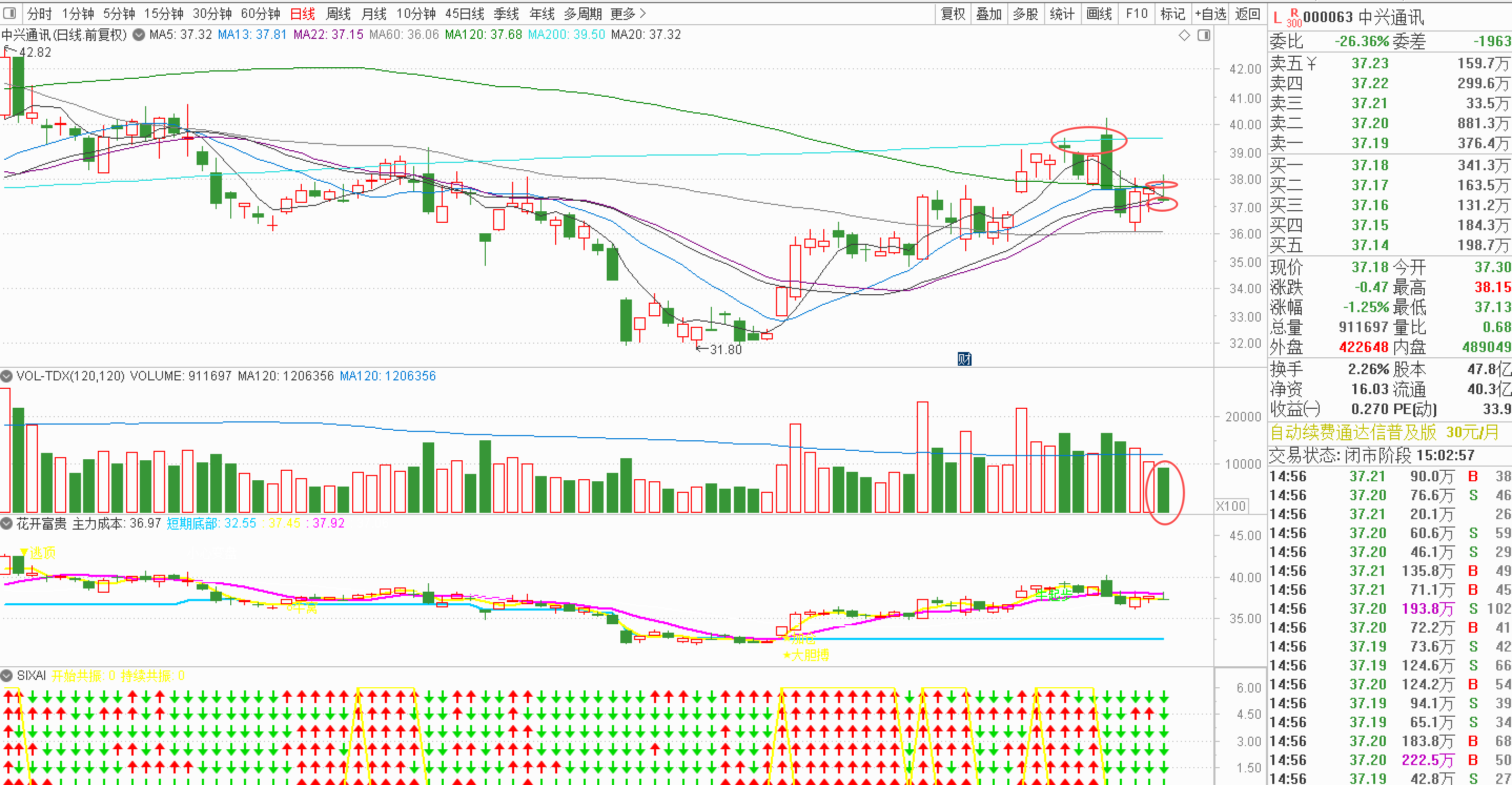Image resolution: width=1512 pixels, height=785 pixels.
Task: Add stock via the +自选 button
Action: [1210, 14]
